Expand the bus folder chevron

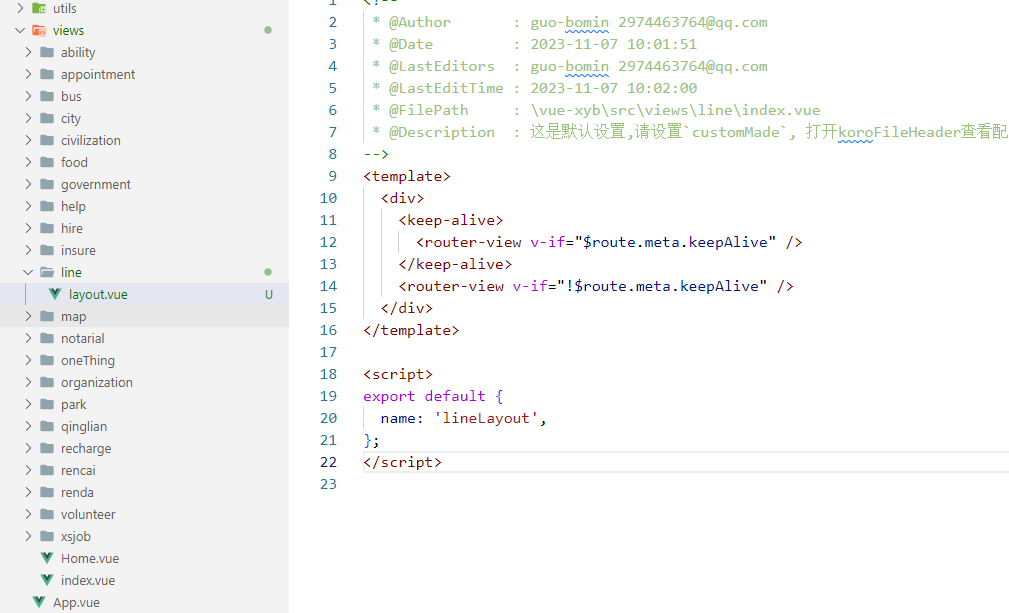[x=28, y=96]
